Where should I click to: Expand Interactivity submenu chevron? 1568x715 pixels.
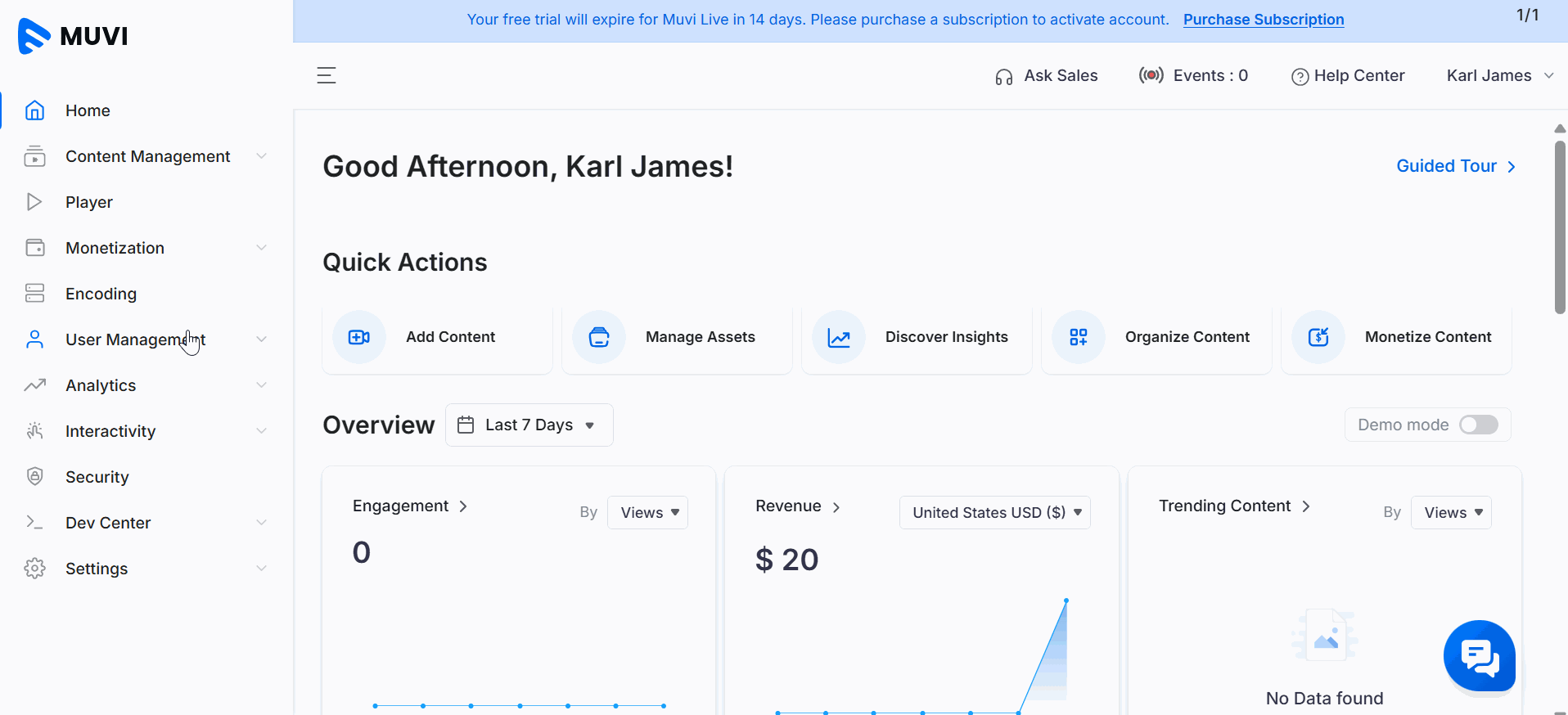[x=261, y=431]
